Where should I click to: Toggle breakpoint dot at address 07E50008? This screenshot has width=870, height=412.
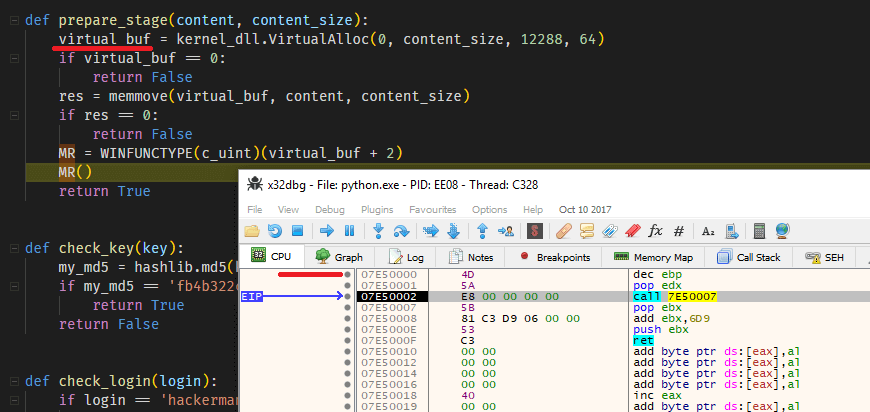pos(347,318)
